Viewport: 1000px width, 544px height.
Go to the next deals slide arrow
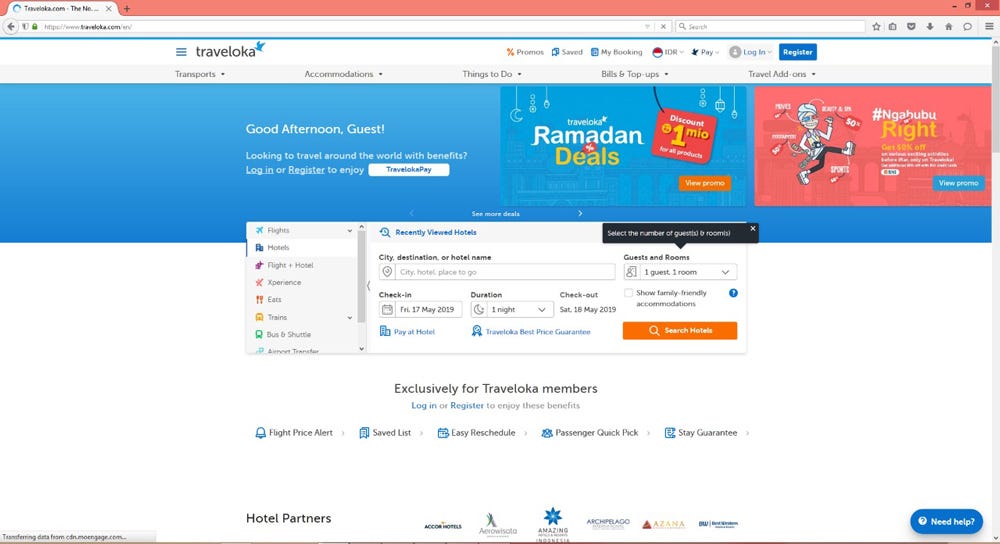[x=580, y=214]
